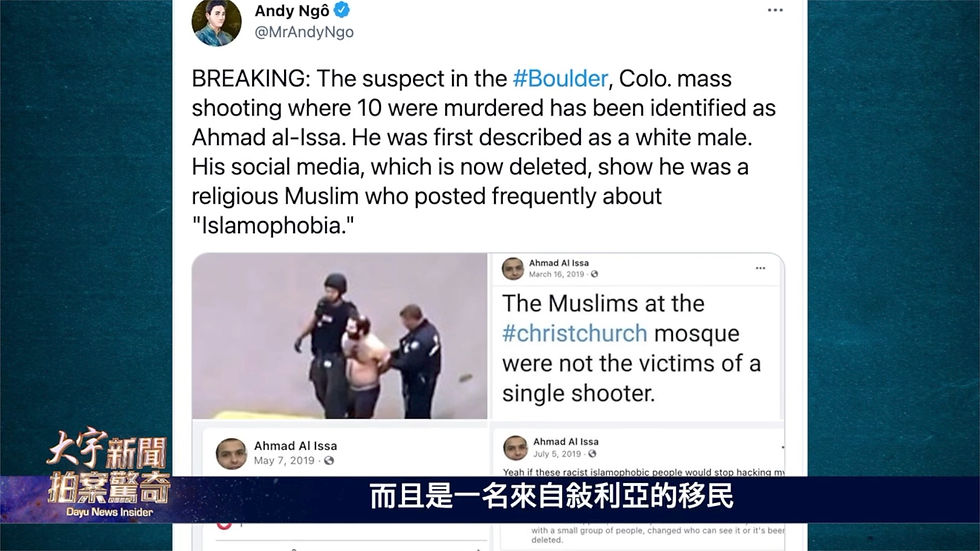Click Andy Ngô's profile avatar
This screenshot has width=980, height=551.
coord(216,22)
